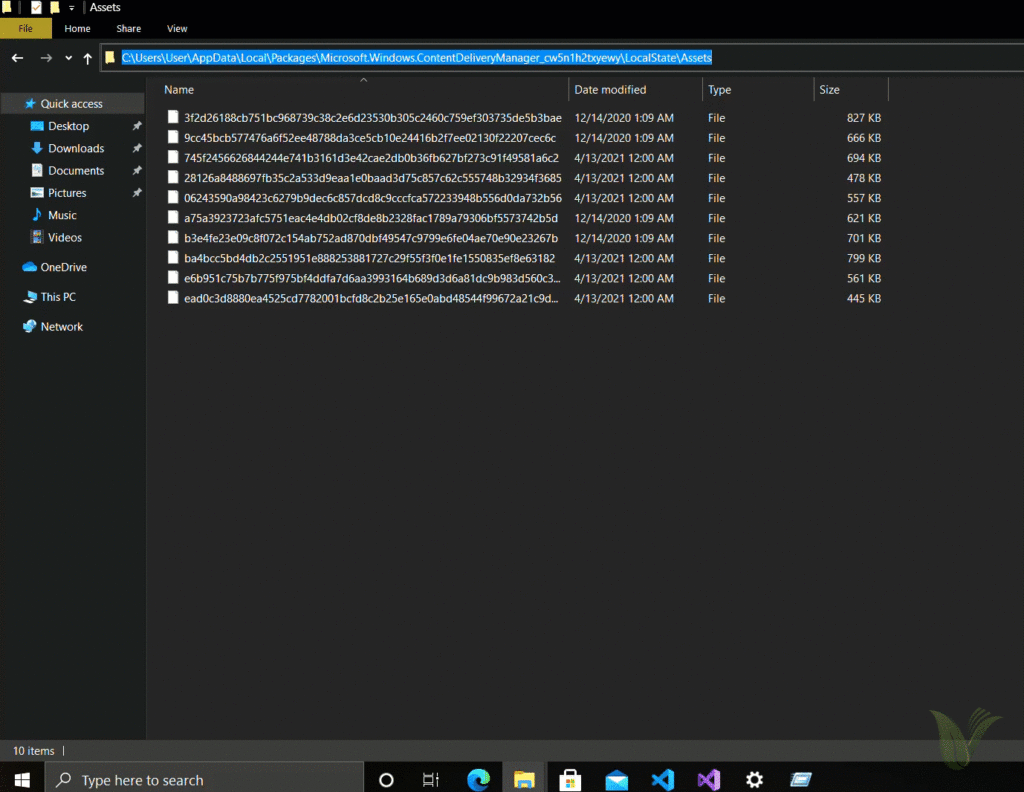1024x792 pixels.
Task: Select Quick access in navigation pane
Action: click(x=71, y=104)
